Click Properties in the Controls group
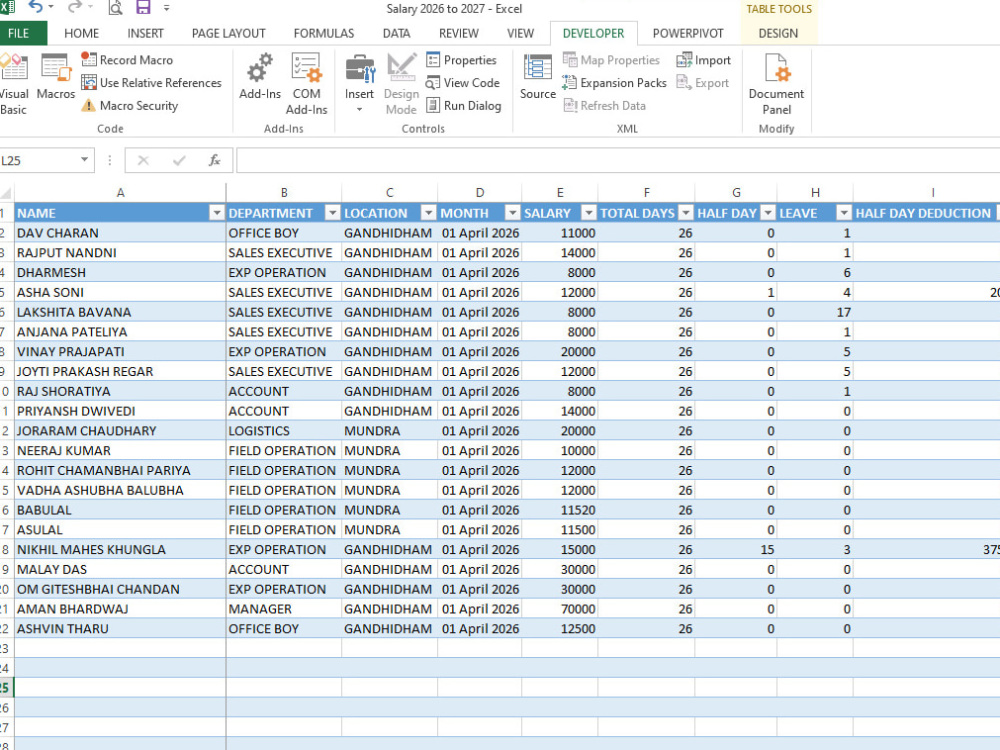Screen dimensions: 1000x750 [x=461, y=60]
